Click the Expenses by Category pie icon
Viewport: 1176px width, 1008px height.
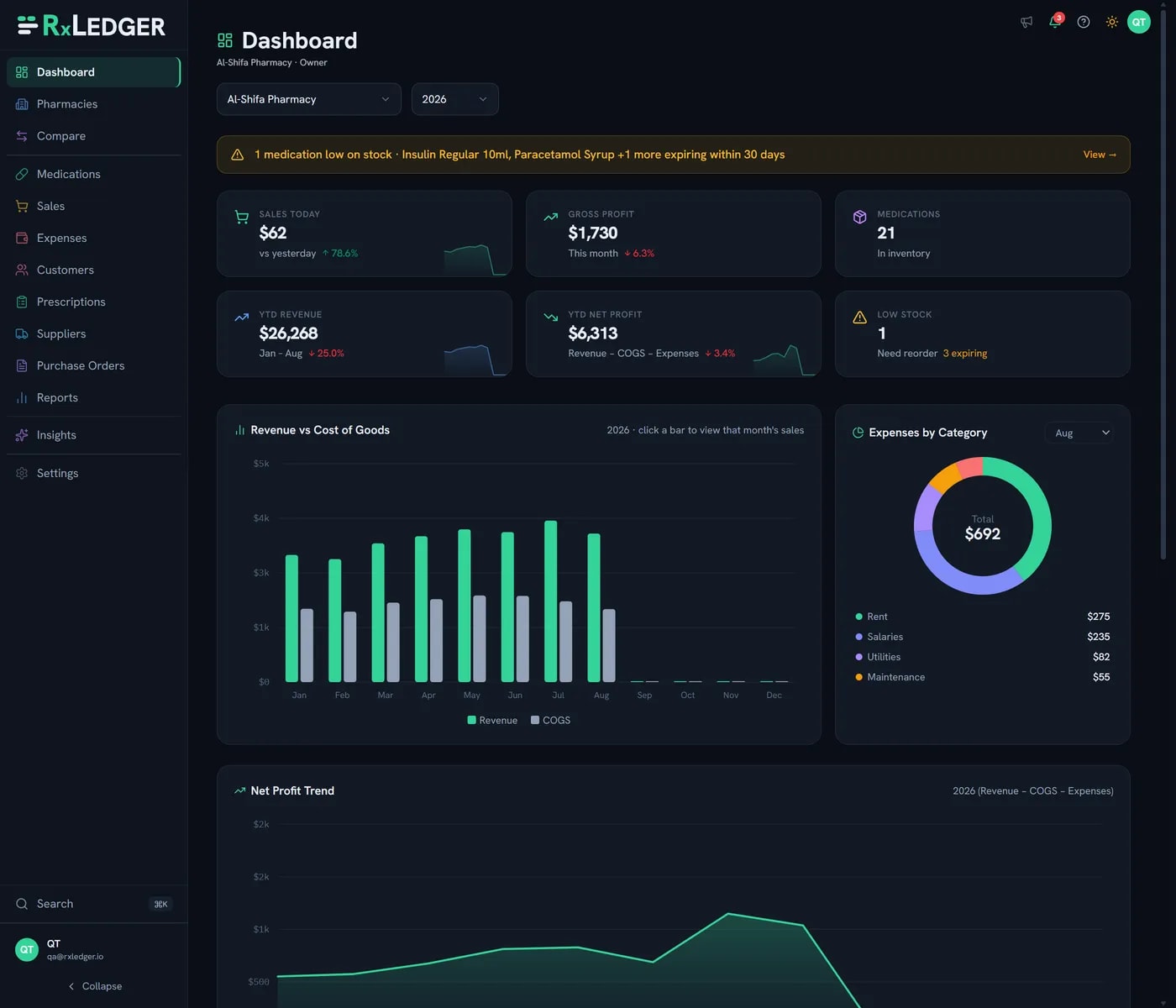858,433
